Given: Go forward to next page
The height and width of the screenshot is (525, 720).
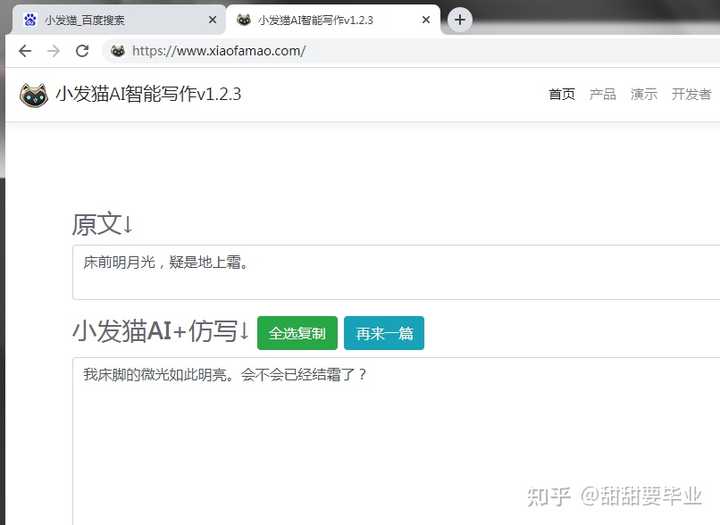Looking at the screenshot, I should click(x=54, y=51).
